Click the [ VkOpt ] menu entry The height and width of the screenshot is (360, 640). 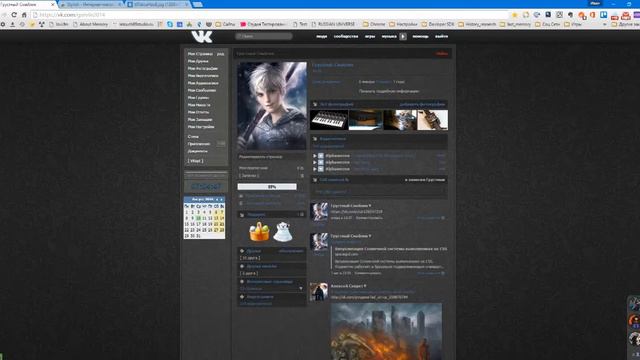point(196,161)
